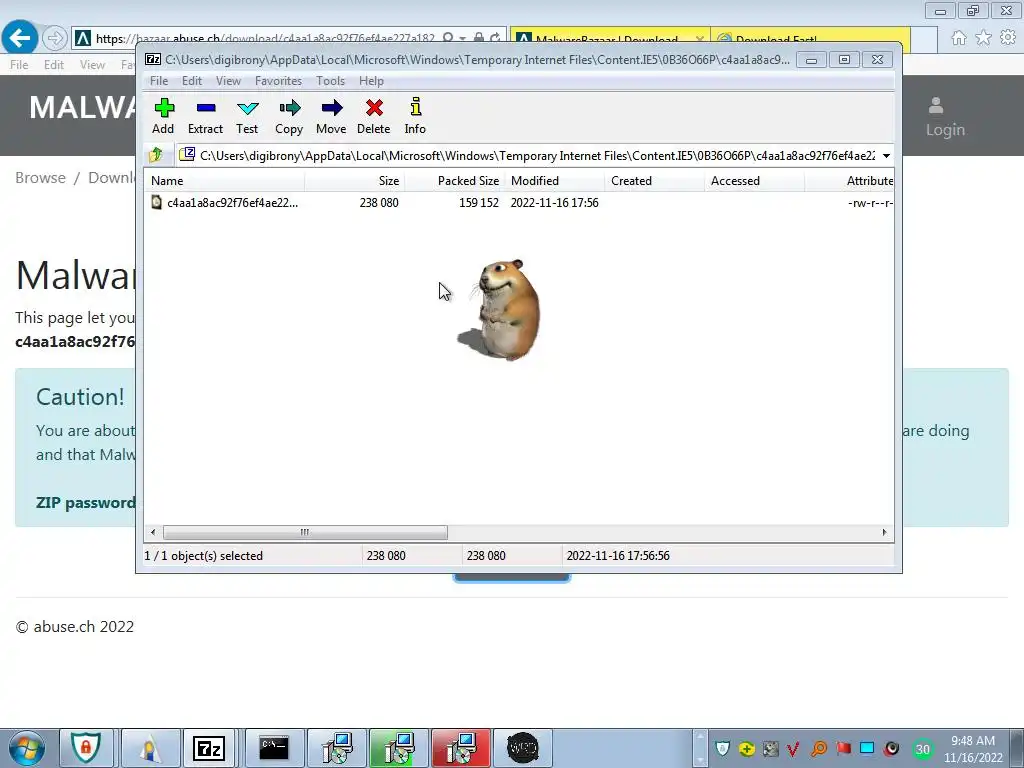Click the packed size 159 152 cell
The width and height of the screenshot is (1024, 768).
click(479, 202)
